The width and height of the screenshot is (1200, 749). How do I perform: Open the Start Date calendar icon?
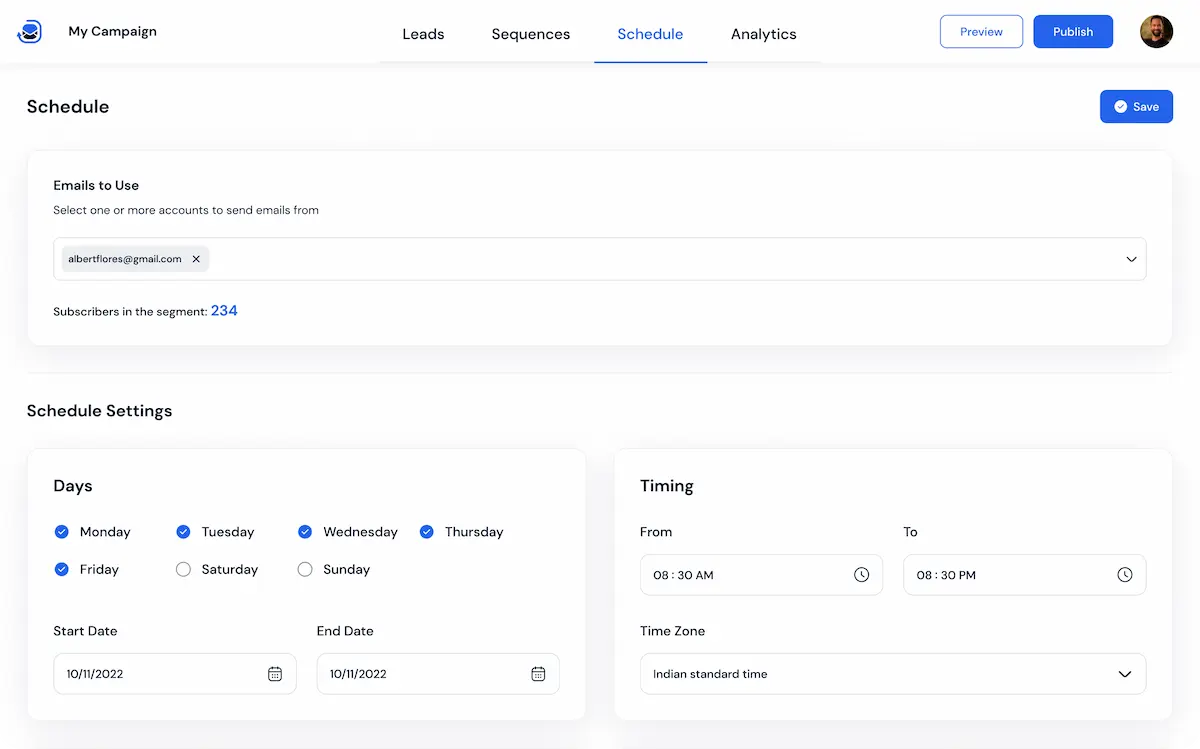click(x=275, y=674)
